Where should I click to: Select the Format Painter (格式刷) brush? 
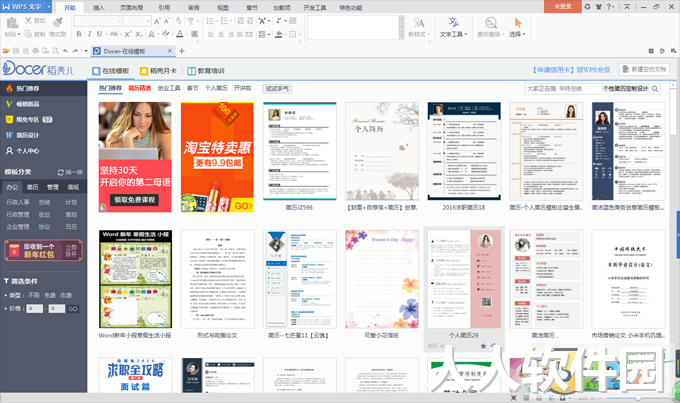tap(57, 23)
